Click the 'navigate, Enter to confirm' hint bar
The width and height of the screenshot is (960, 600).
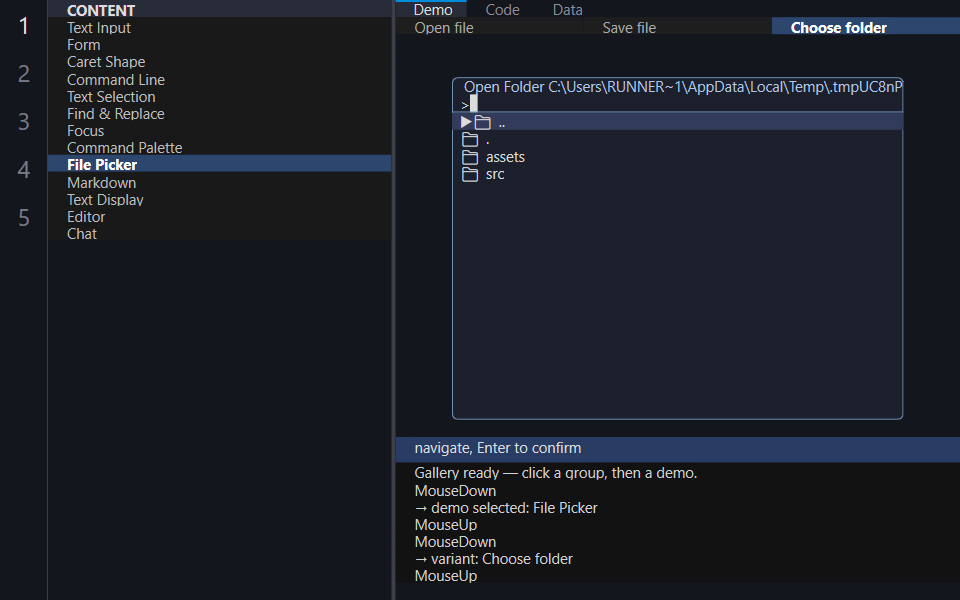[x=678, y=448]
